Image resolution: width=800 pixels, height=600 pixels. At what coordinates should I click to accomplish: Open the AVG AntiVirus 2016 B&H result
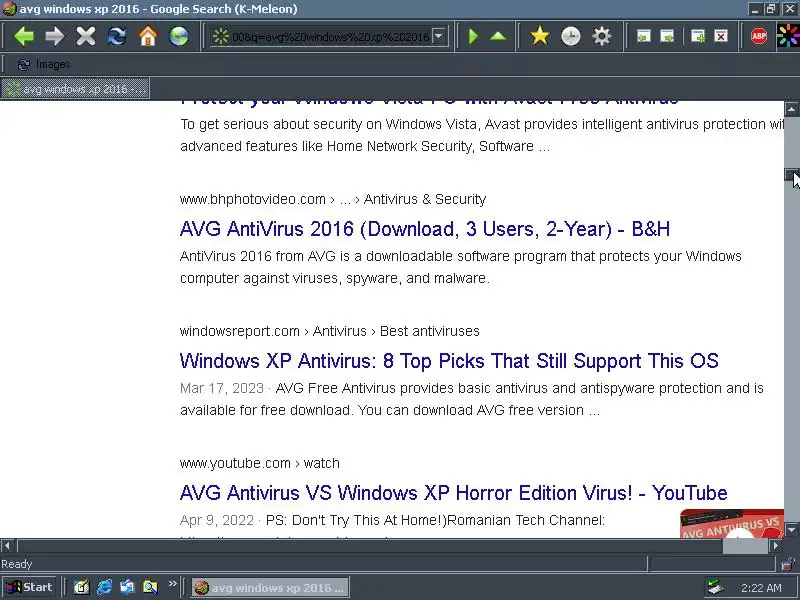(424, 229)
